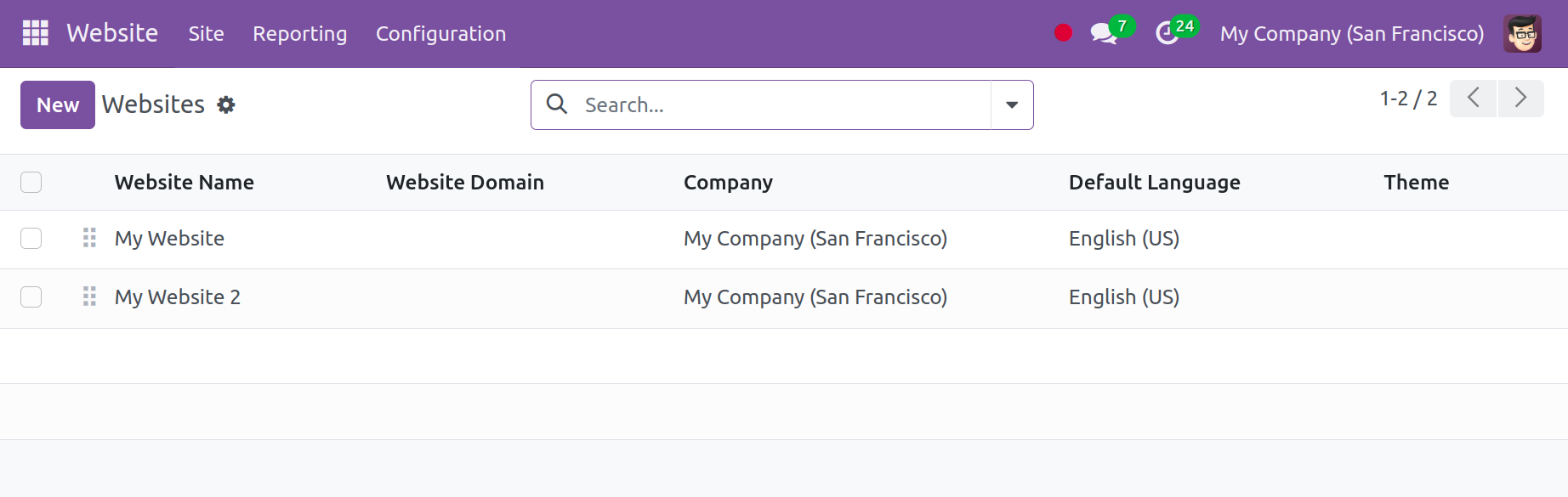
Task: Click the red recording status indicator
Action: point(1063,33)
